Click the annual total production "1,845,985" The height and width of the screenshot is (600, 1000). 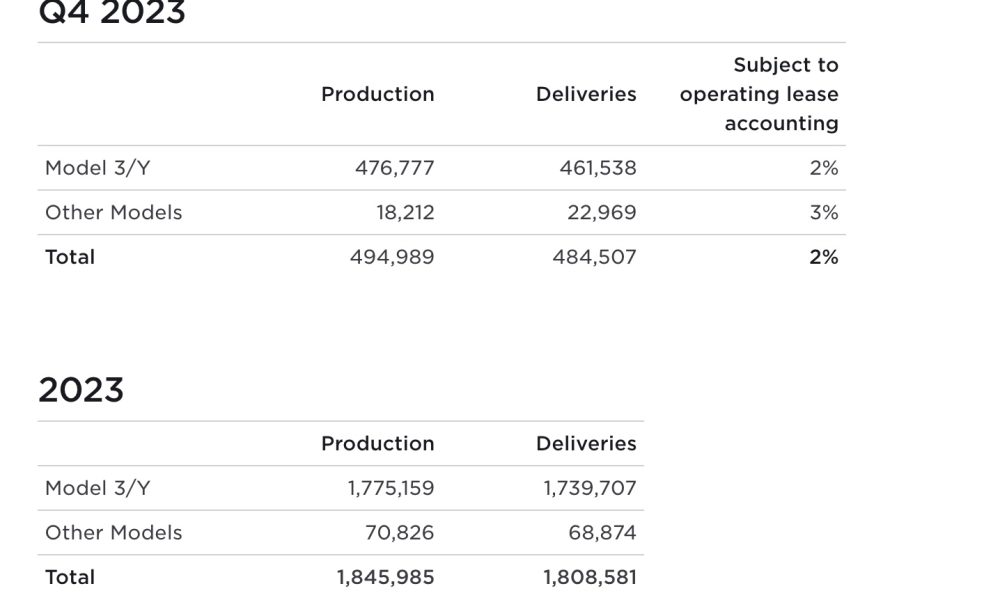(386, 578)
